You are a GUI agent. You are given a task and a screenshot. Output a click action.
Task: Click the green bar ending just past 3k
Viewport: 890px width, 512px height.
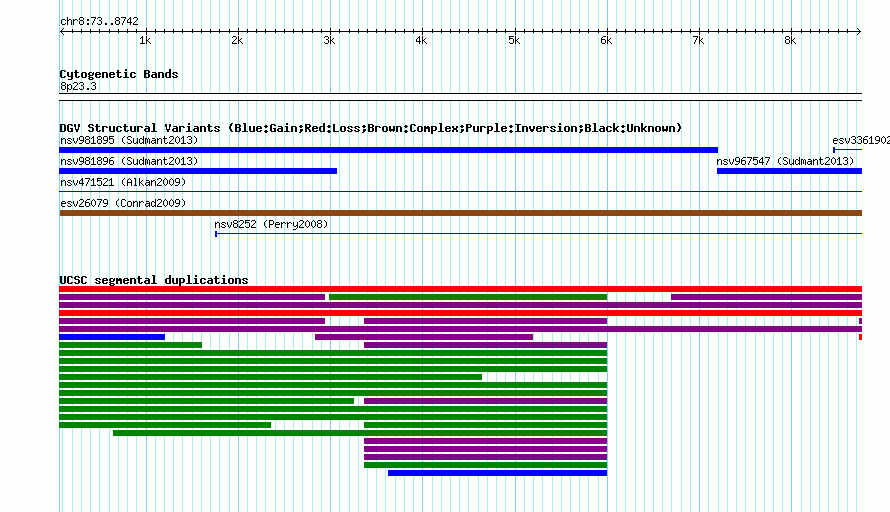coord(207,401)
